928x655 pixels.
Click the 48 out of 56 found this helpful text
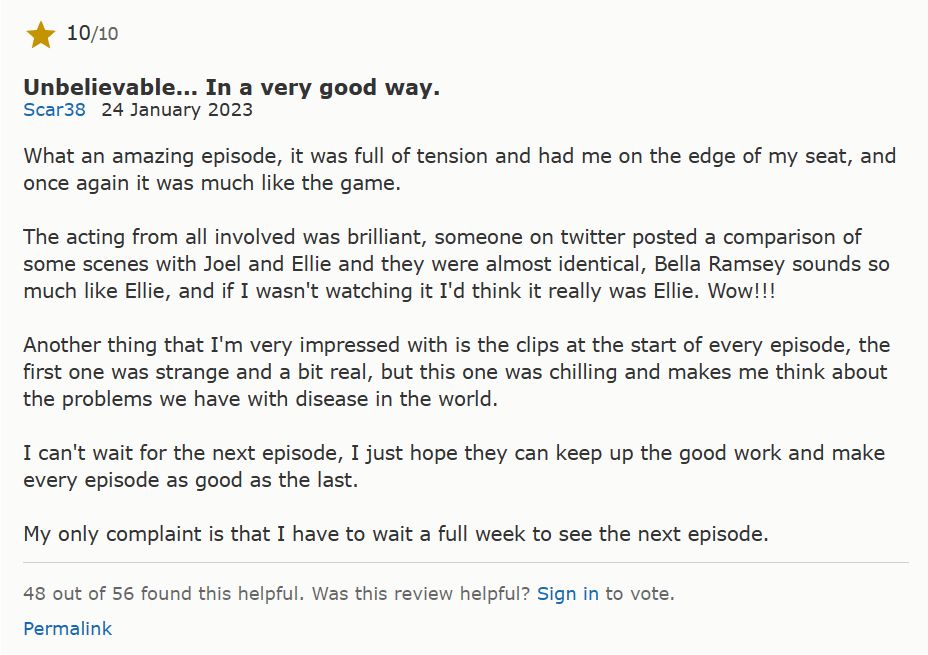point(162,593)
